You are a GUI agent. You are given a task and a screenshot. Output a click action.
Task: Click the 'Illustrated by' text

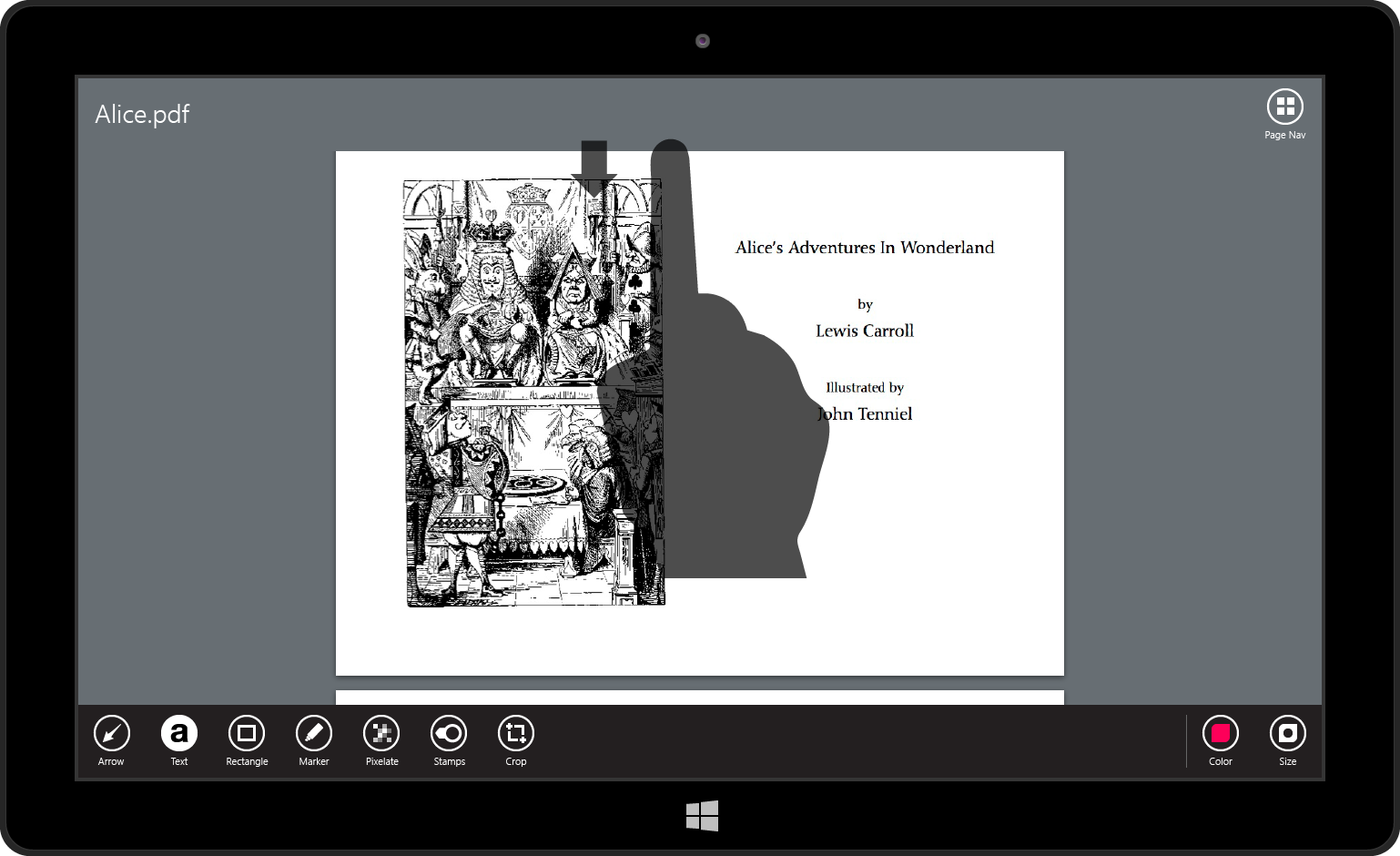pyautogui.click(x=865, y=388)
